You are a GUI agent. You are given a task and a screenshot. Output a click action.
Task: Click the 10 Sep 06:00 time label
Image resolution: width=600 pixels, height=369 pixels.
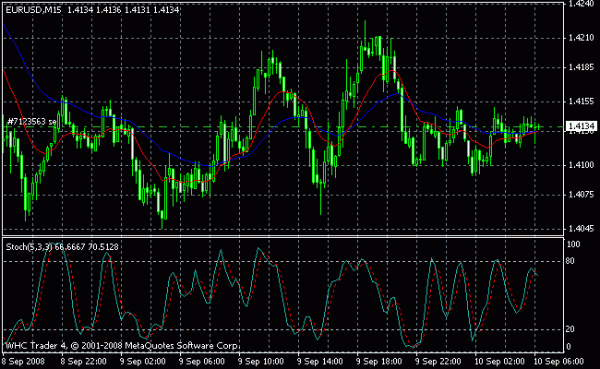coord(559,361)
